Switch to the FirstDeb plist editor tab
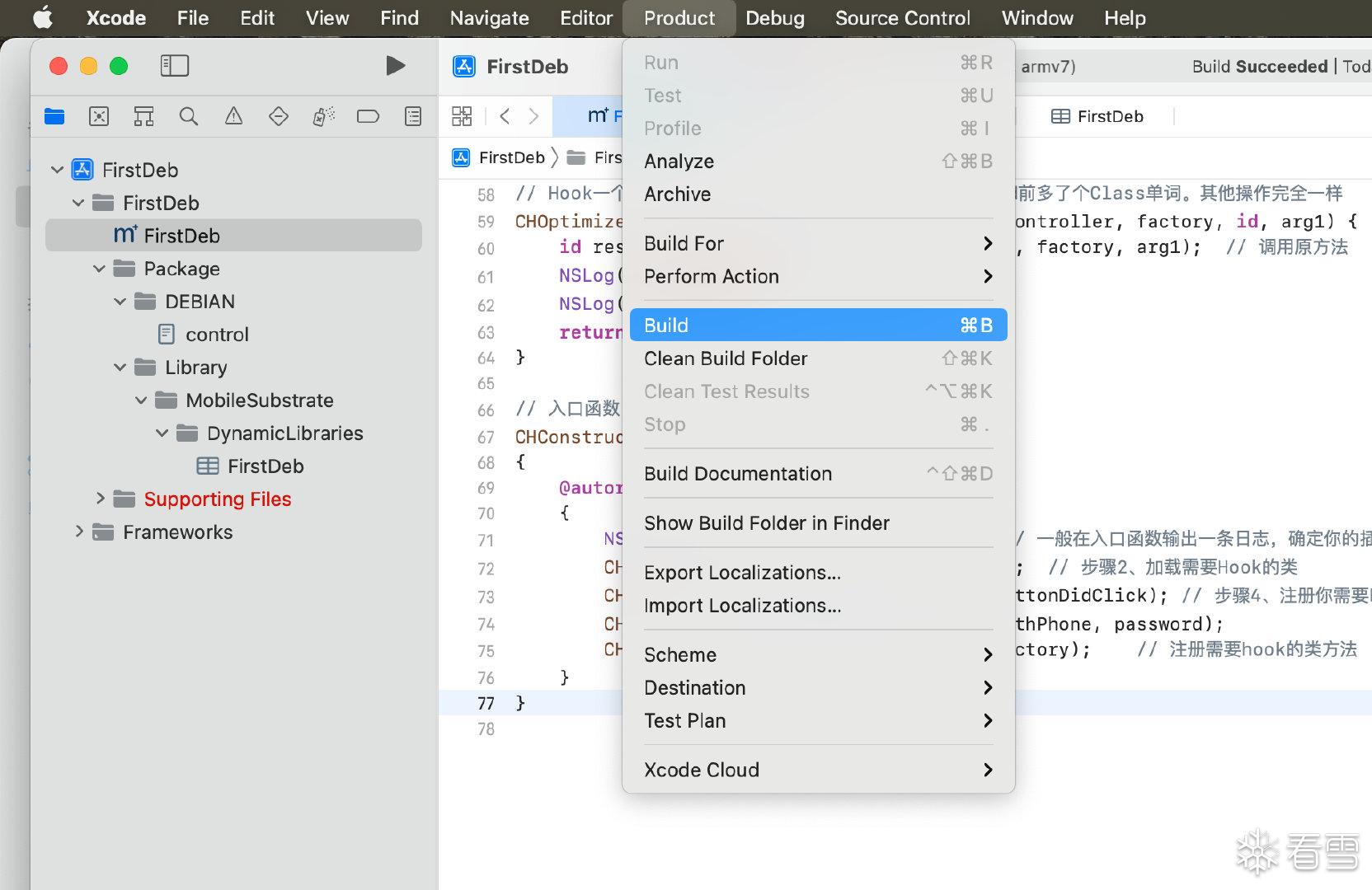Screen dimensions: 1372x890 click(1097, 116)
